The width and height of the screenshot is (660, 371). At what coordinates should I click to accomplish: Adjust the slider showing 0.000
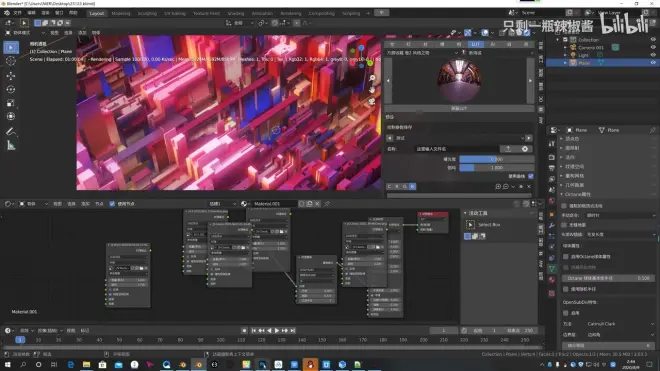(x=497, y=159)
